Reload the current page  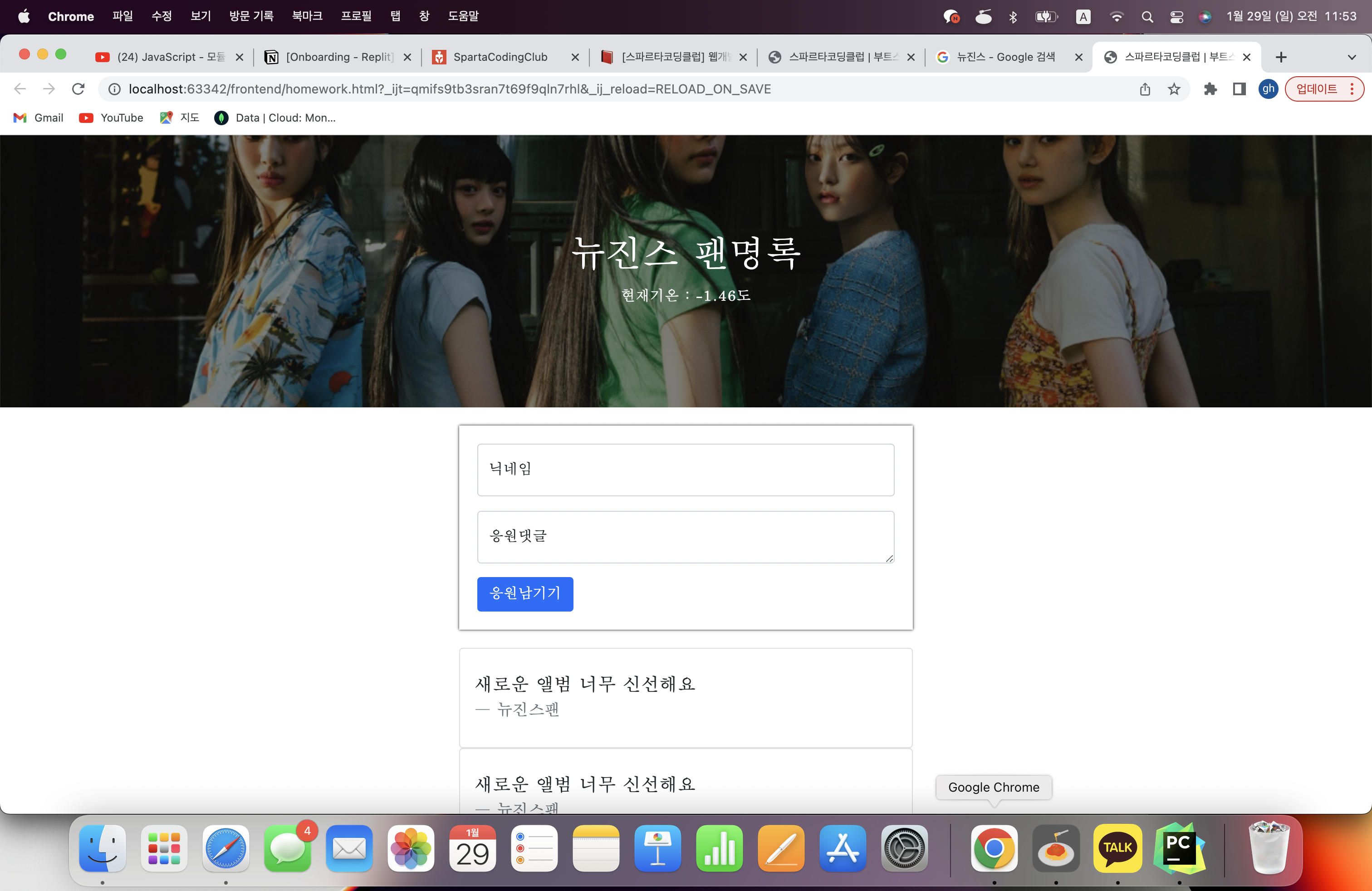click(79, 89)
